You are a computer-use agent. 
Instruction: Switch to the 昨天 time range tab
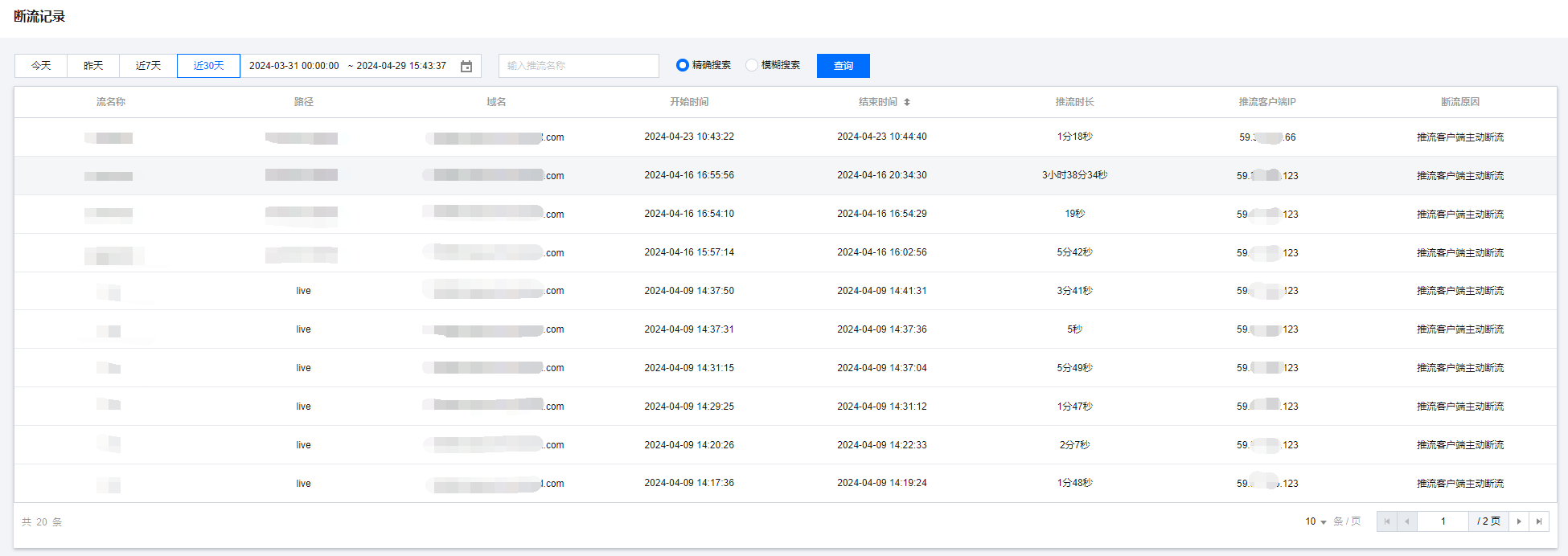point(93,66)
